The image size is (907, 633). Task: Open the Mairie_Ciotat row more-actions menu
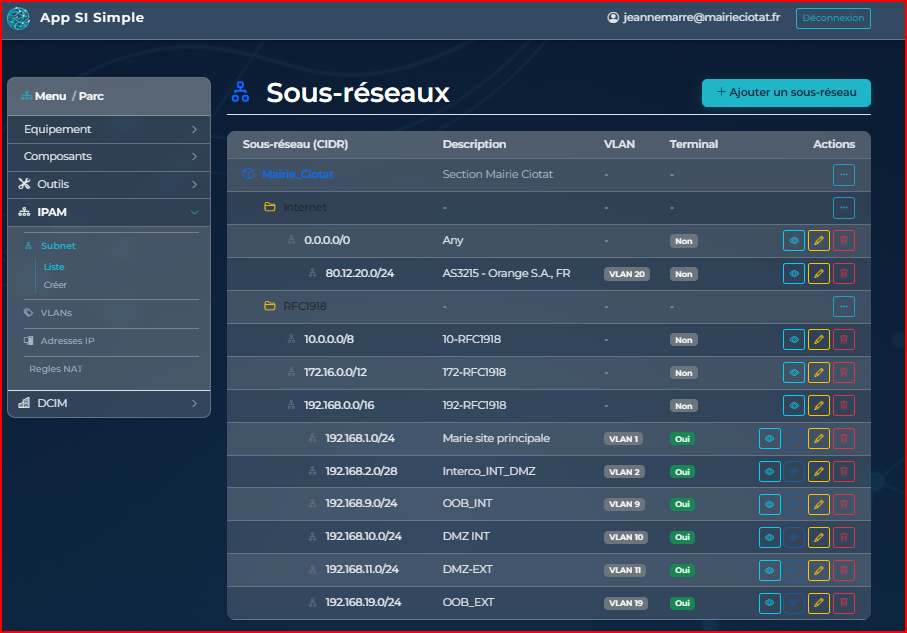click(x=844, y=175)
